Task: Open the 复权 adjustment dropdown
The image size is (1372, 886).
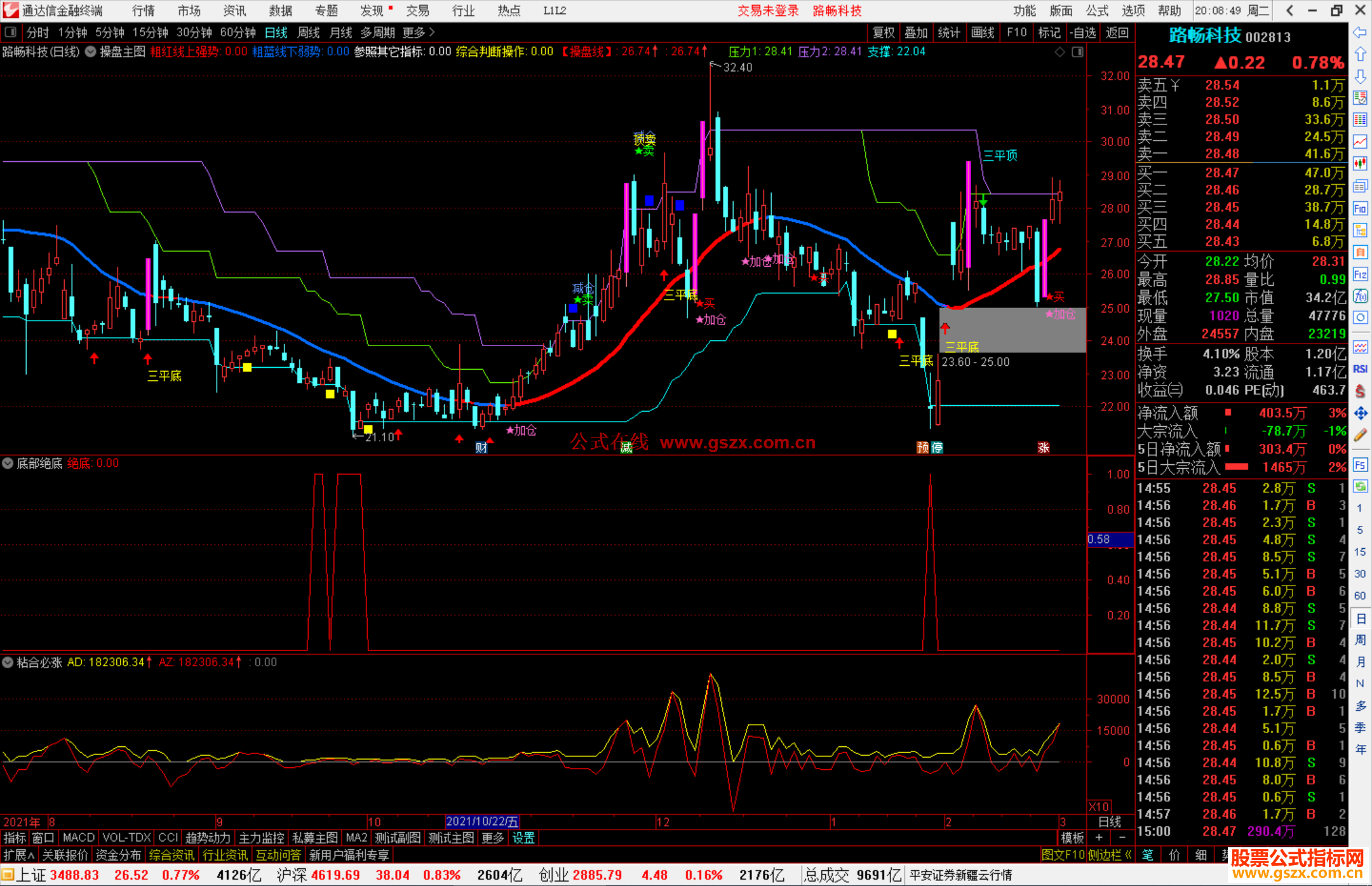Action: (x=884, y=32)
